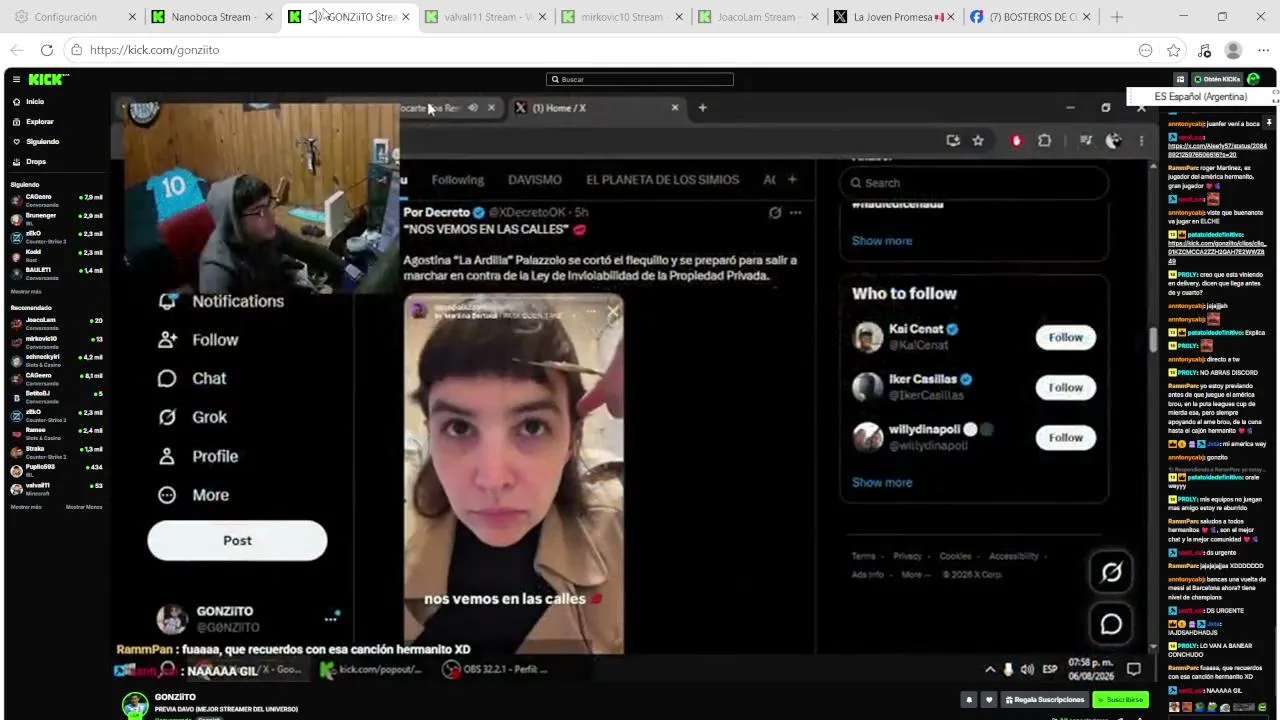Switch to the JoacoLam Stream browser tab

(x=758, y=17)
